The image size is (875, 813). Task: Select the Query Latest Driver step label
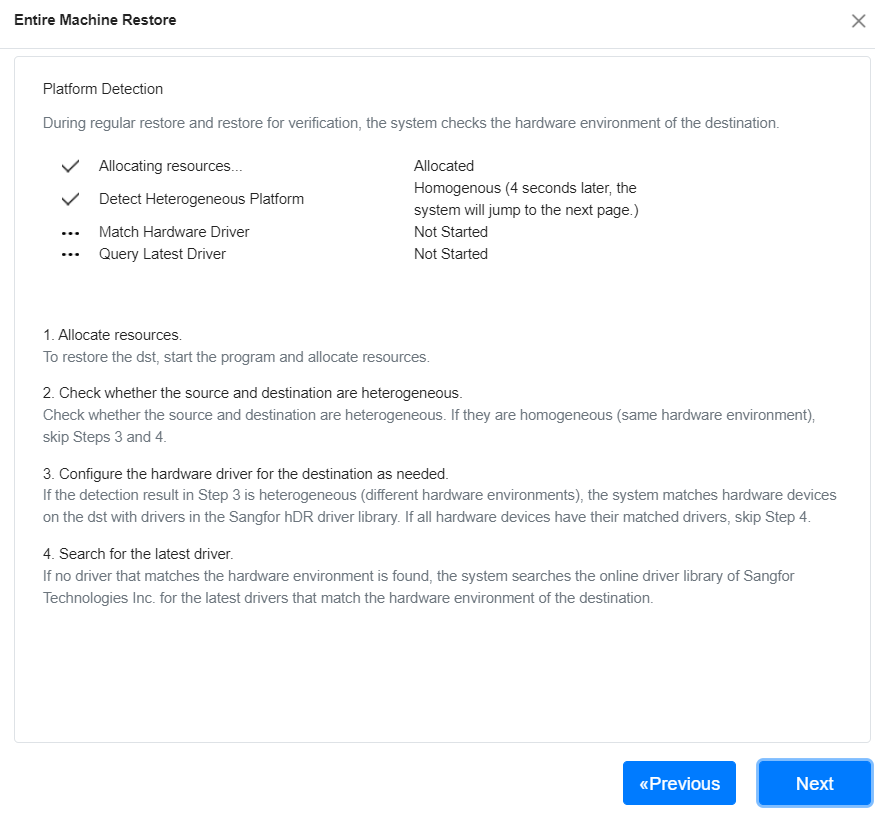pos(162,254)
